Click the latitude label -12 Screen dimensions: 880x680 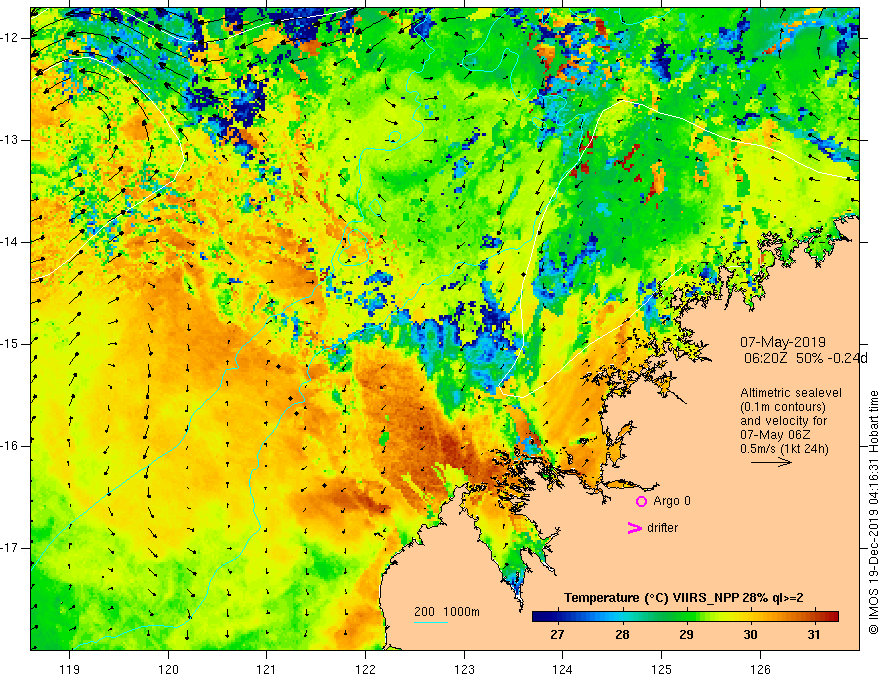click(x=10, y=38)
